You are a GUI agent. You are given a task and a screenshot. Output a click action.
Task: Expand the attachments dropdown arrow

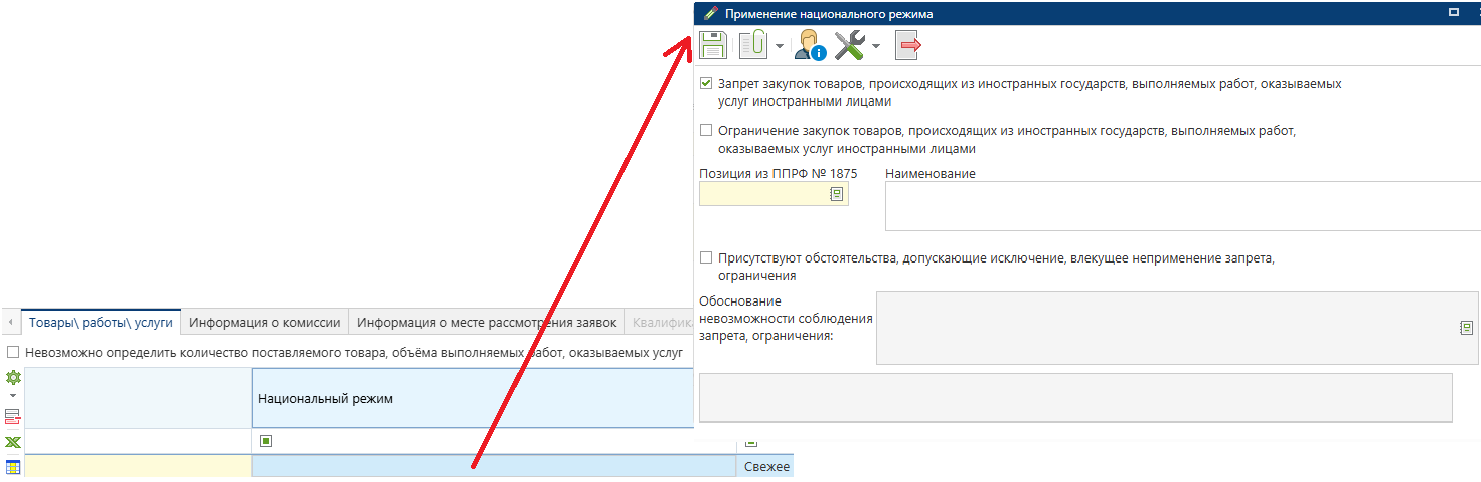tap(779, 46)
